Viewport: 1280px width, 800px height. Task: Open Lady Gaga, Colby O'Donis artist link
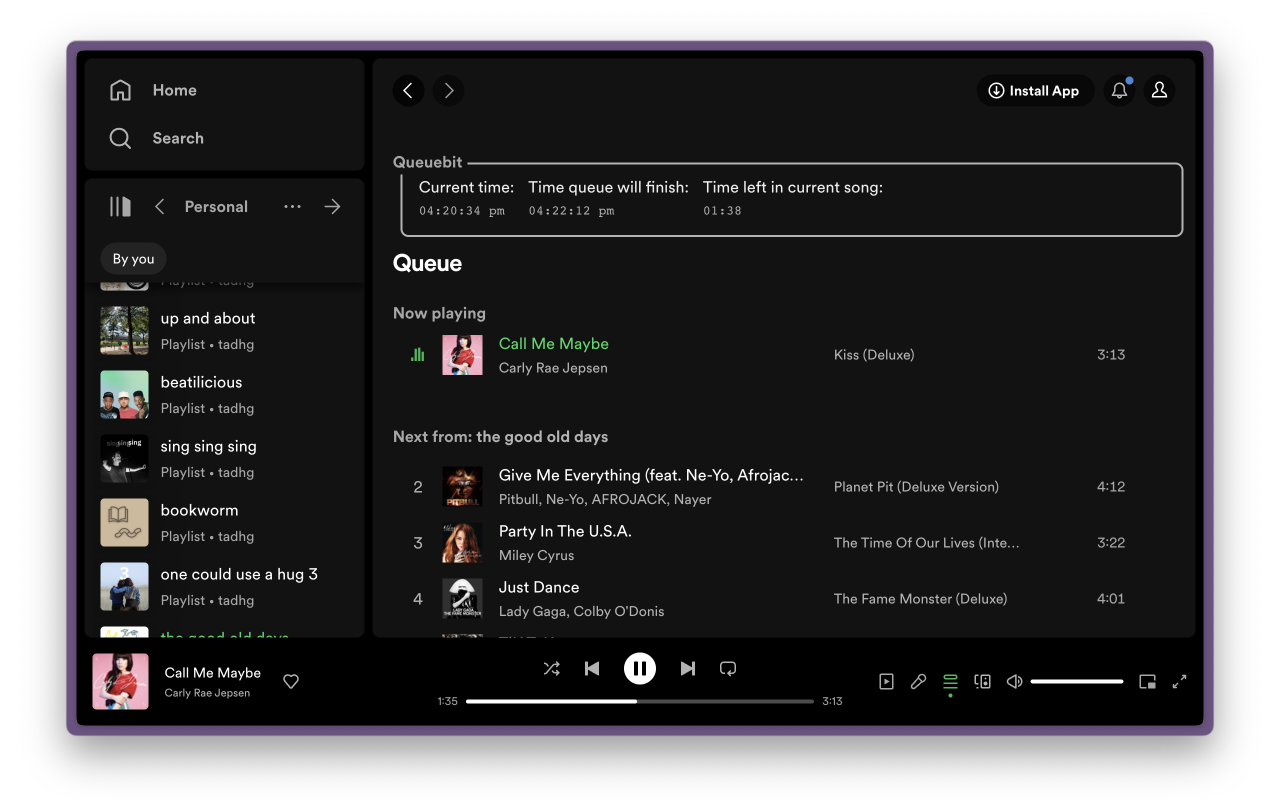click(581, 611)
